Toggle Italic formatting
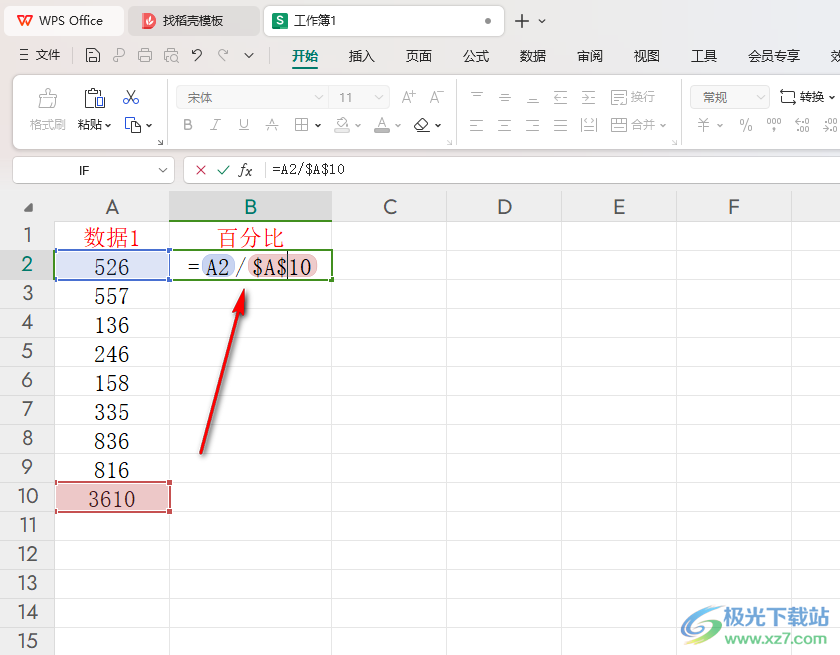 (215, 125)
